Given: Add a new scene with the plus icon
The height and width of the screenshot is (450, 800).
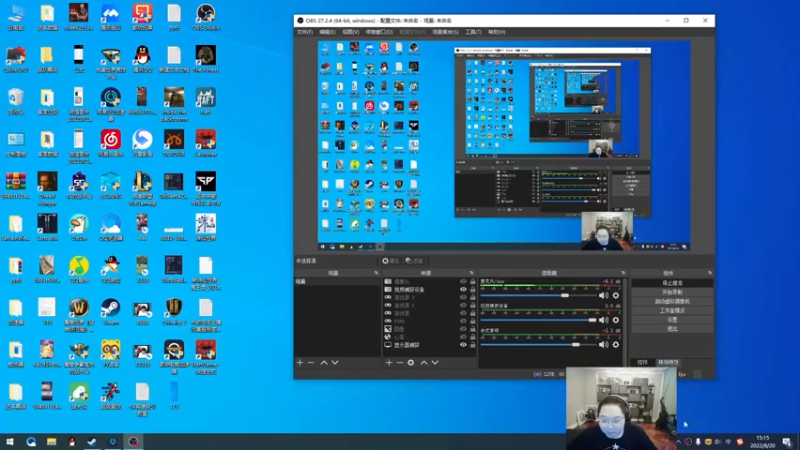Looking at the screenshot, I should (300, 362).
